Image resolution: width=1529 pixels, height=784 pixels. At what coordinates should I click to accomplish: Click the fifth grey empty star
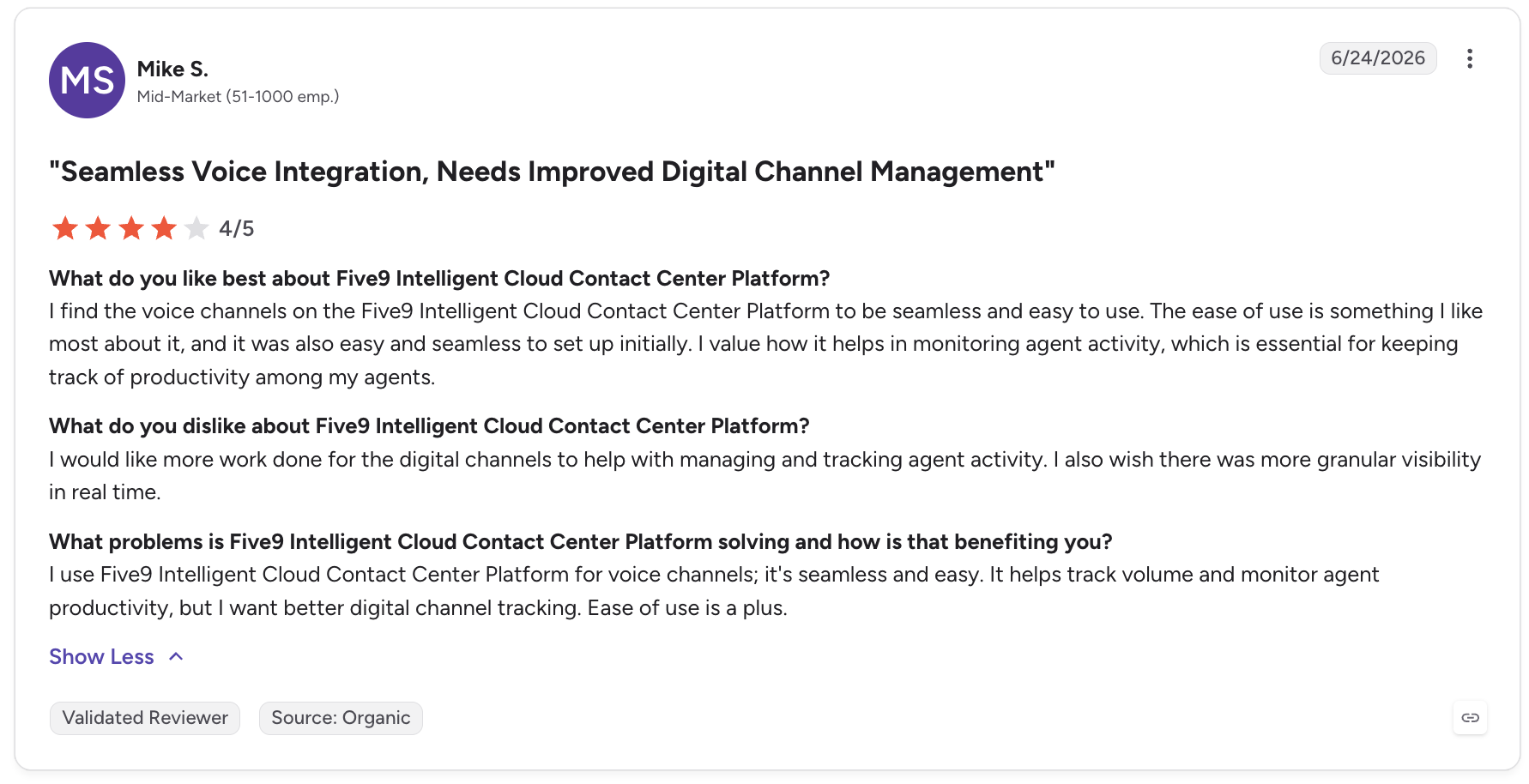point(196,228)
